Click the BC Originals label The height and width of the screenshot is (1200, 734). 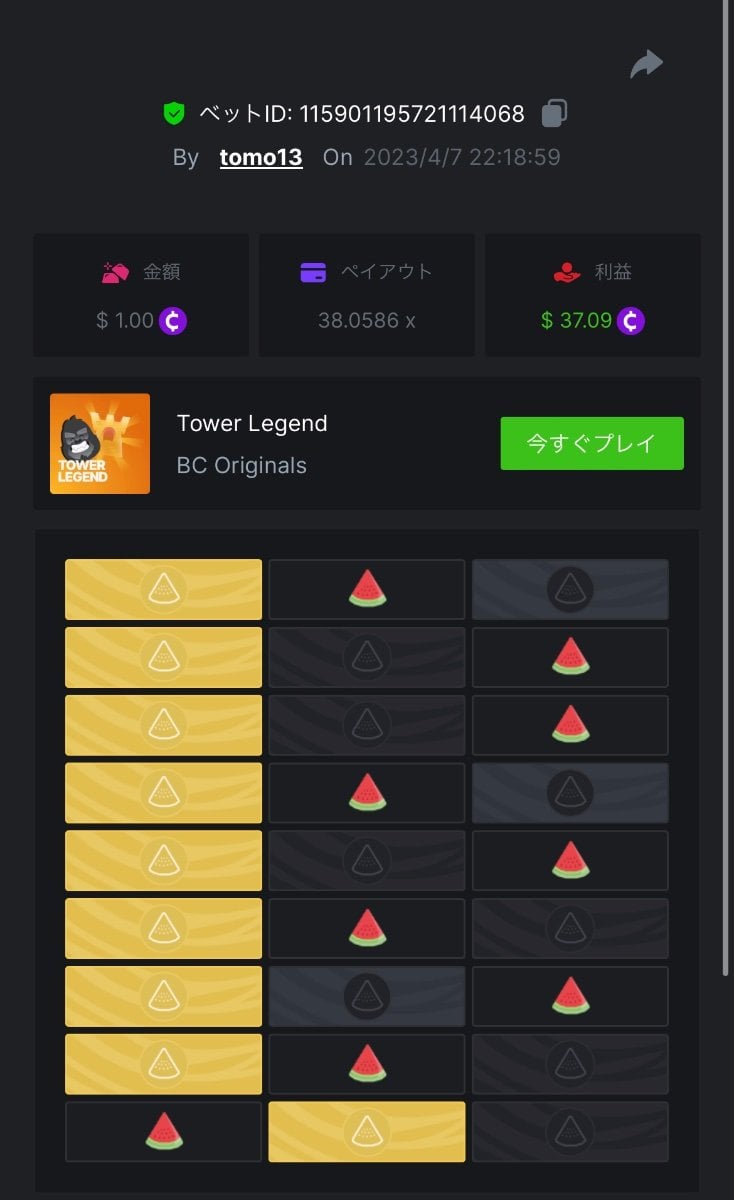[x=242, y=465]
